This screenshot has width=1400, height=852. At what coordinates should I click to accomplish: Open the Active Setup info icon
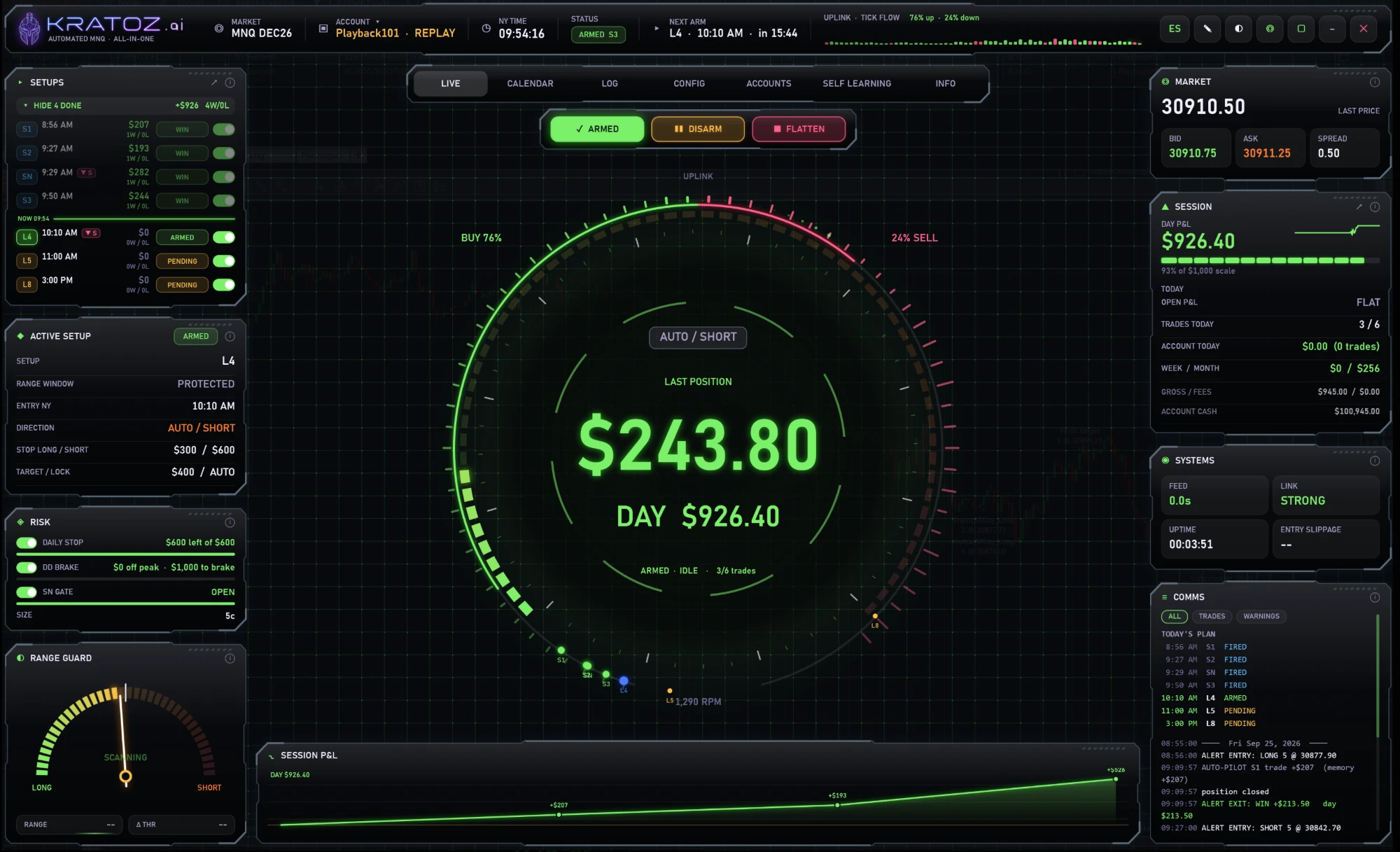[x=230, y=336]
